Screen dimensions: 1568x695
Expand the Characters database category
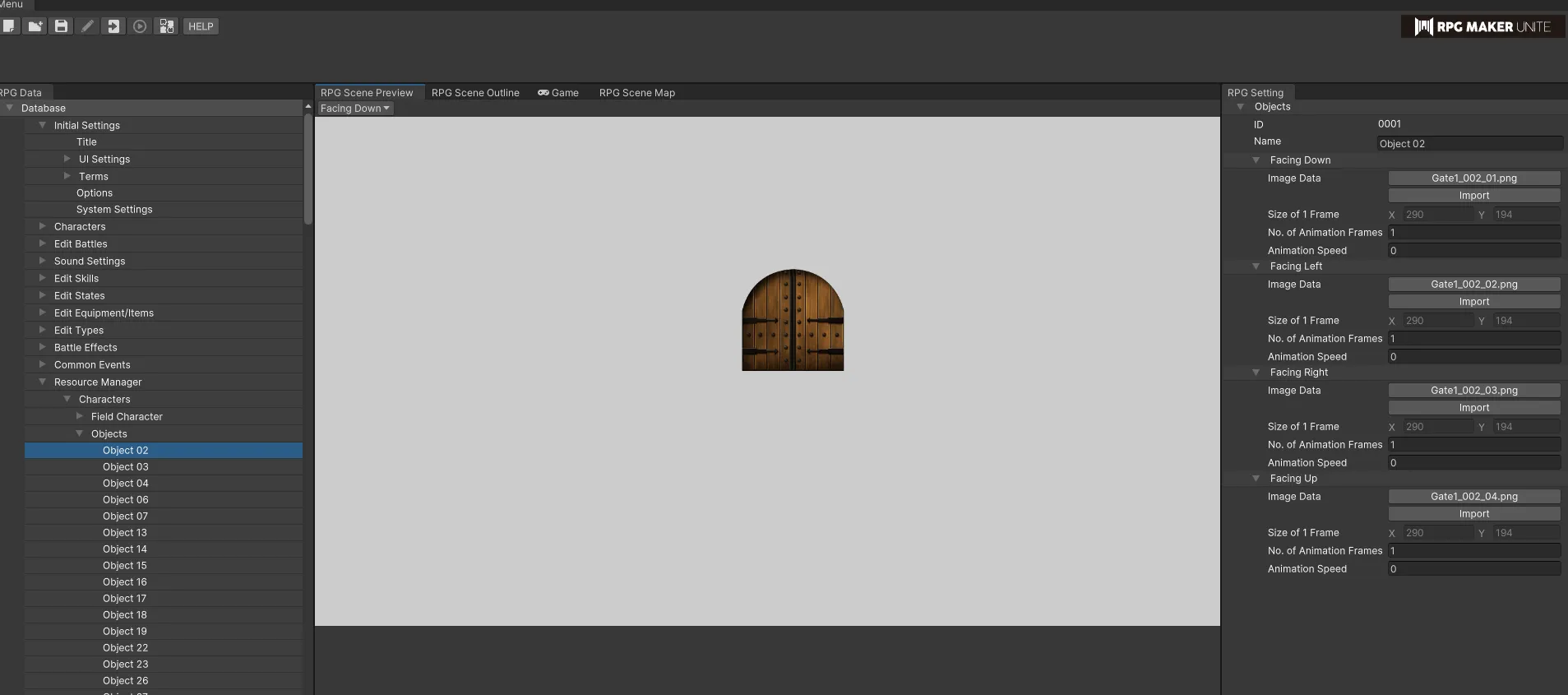(43, 226)
